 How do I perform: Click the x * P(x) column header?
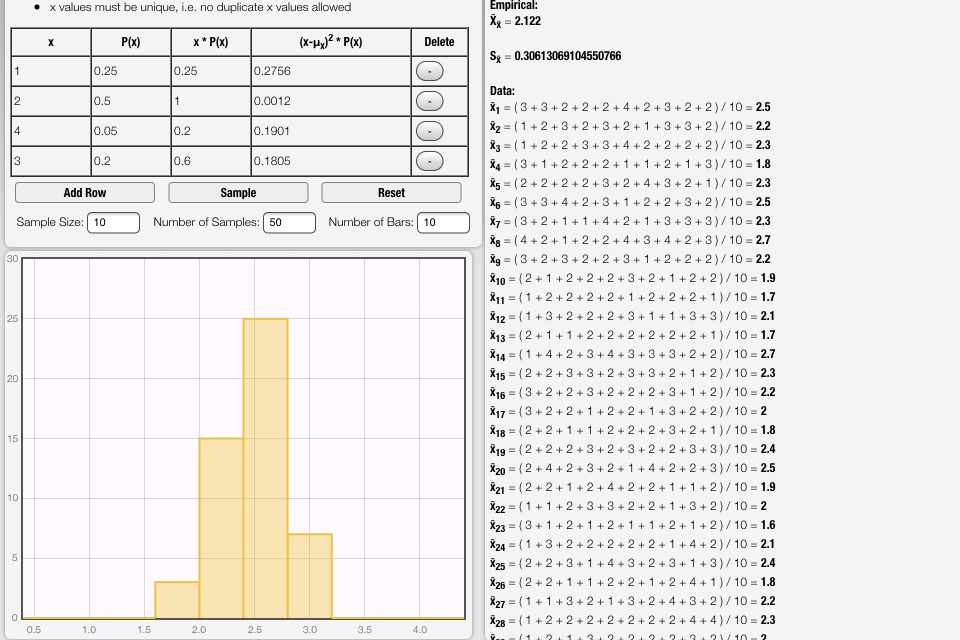pos(211,42)
